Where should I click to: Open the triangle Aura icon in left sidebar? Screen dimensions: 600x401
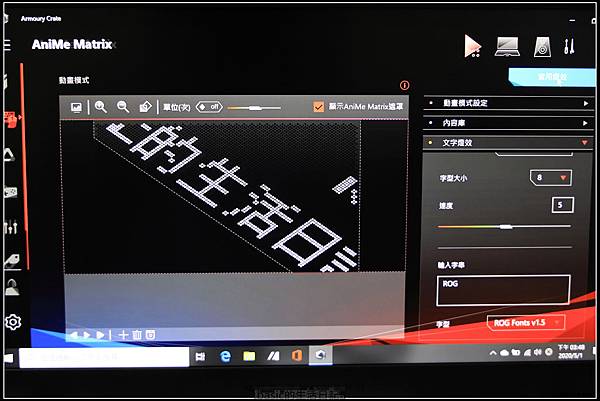[x=9, y=155]
